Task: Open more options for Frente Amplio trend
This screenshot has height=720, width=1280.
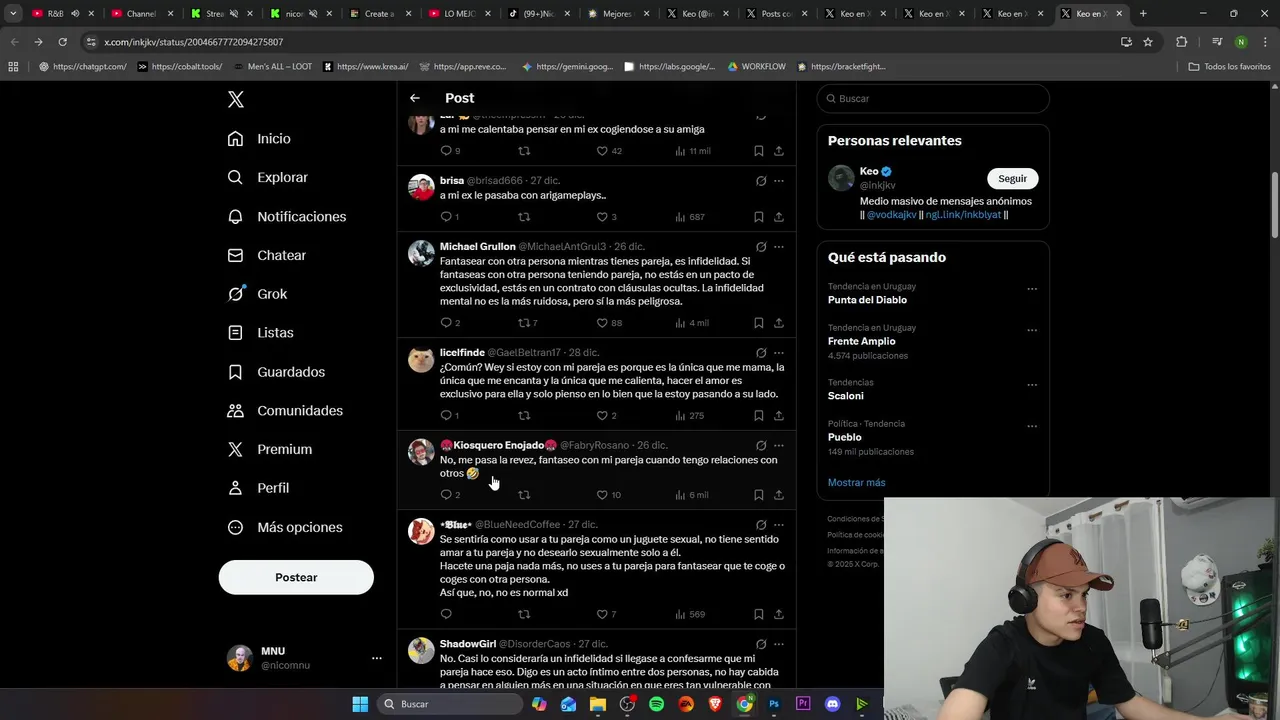Action: 1032,330
